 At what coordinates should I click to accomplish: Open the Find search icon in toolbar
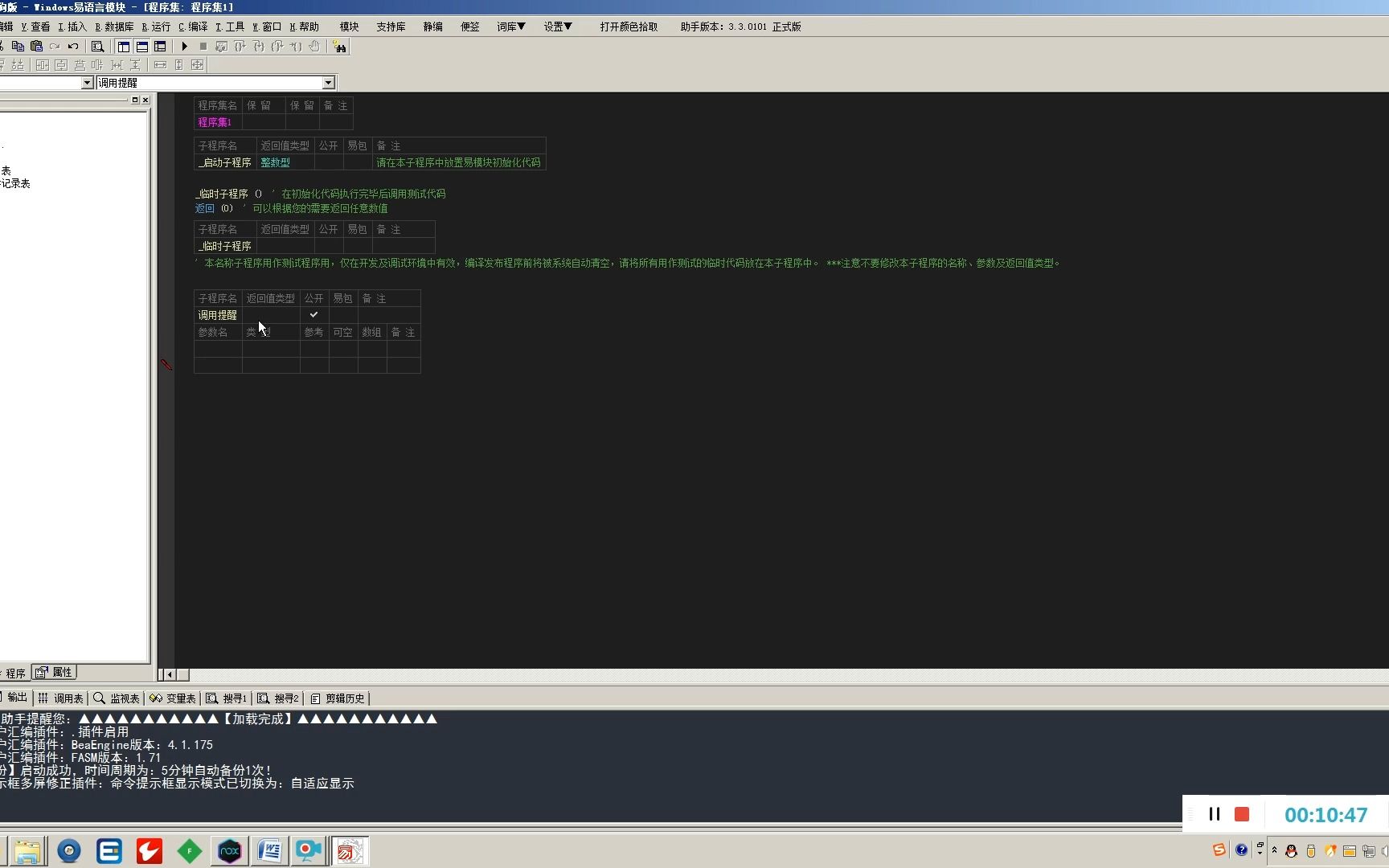98,47
